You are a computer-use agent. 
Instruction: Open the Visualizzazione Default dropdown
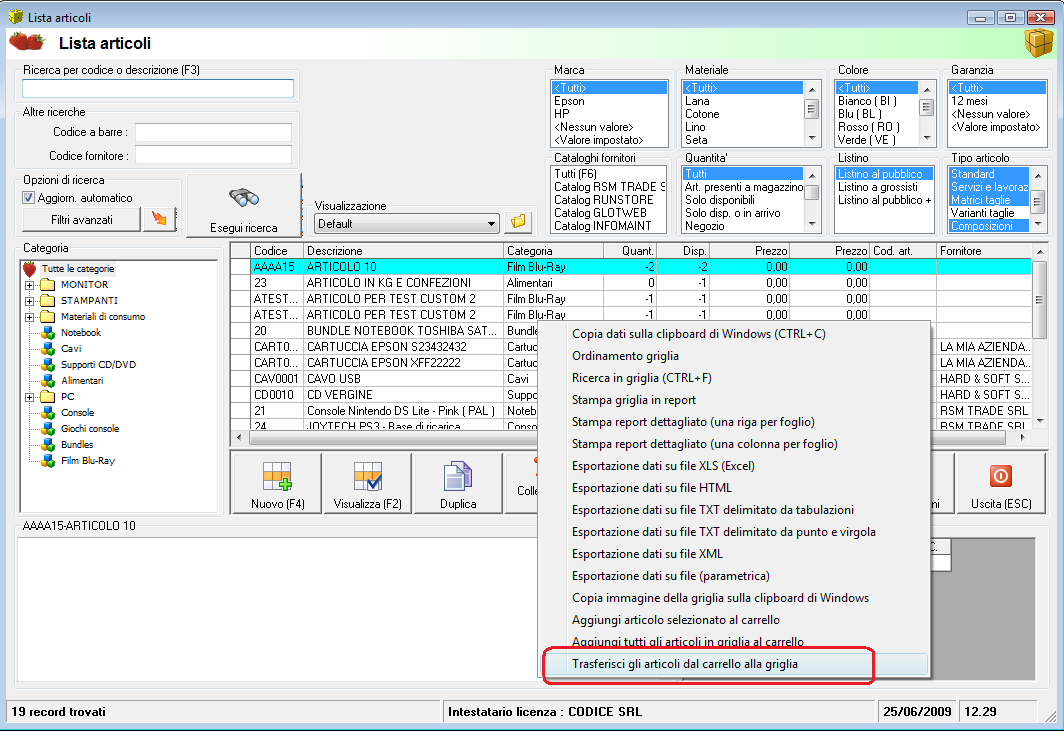[x=491, y=223]
